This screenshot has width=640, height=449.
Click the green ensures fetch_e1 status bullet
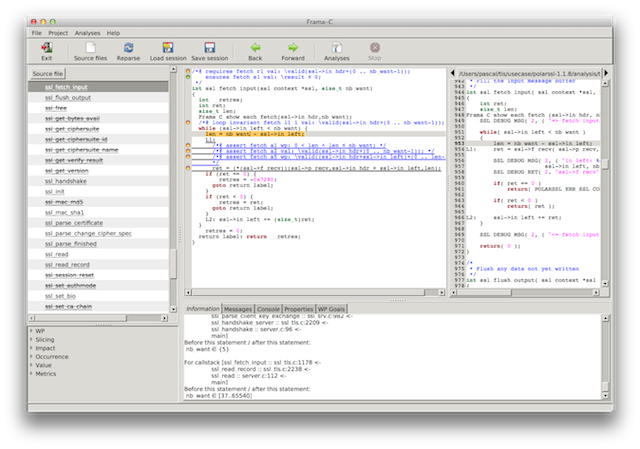click(188, 77)
